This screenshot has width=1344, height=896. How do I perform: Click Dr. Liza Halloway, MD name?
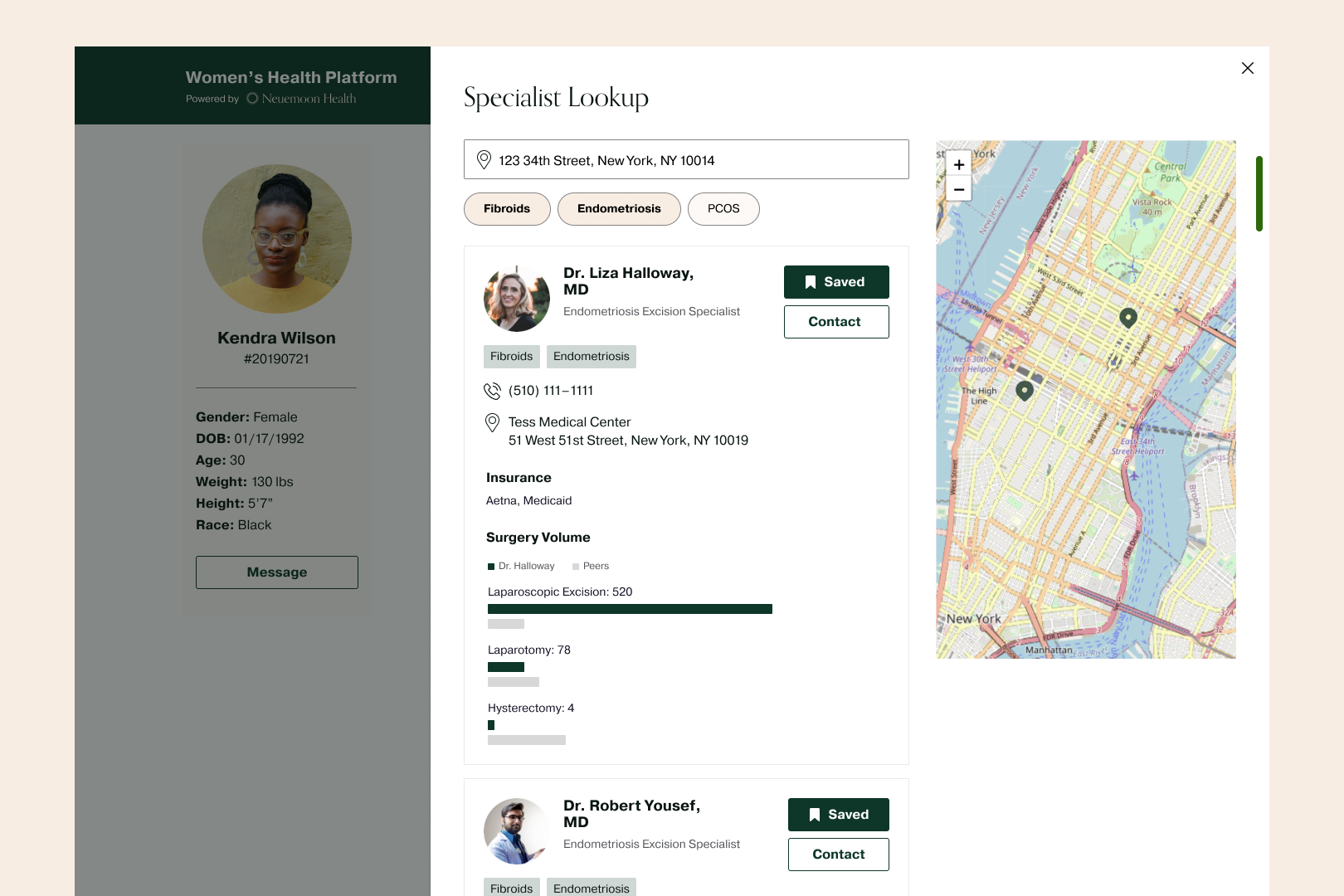point(628,281)
